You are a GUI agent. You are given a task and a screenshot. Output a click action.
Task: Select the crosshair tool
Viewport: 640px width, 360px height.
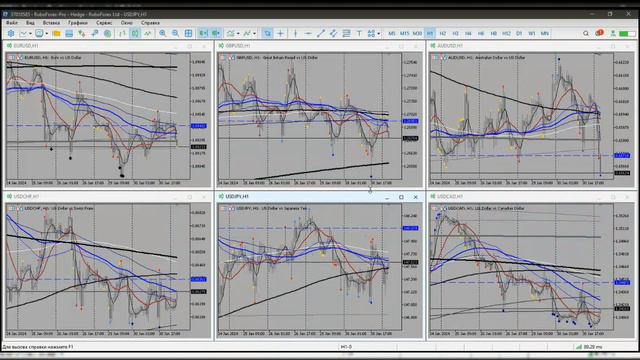tap(280, 33)
